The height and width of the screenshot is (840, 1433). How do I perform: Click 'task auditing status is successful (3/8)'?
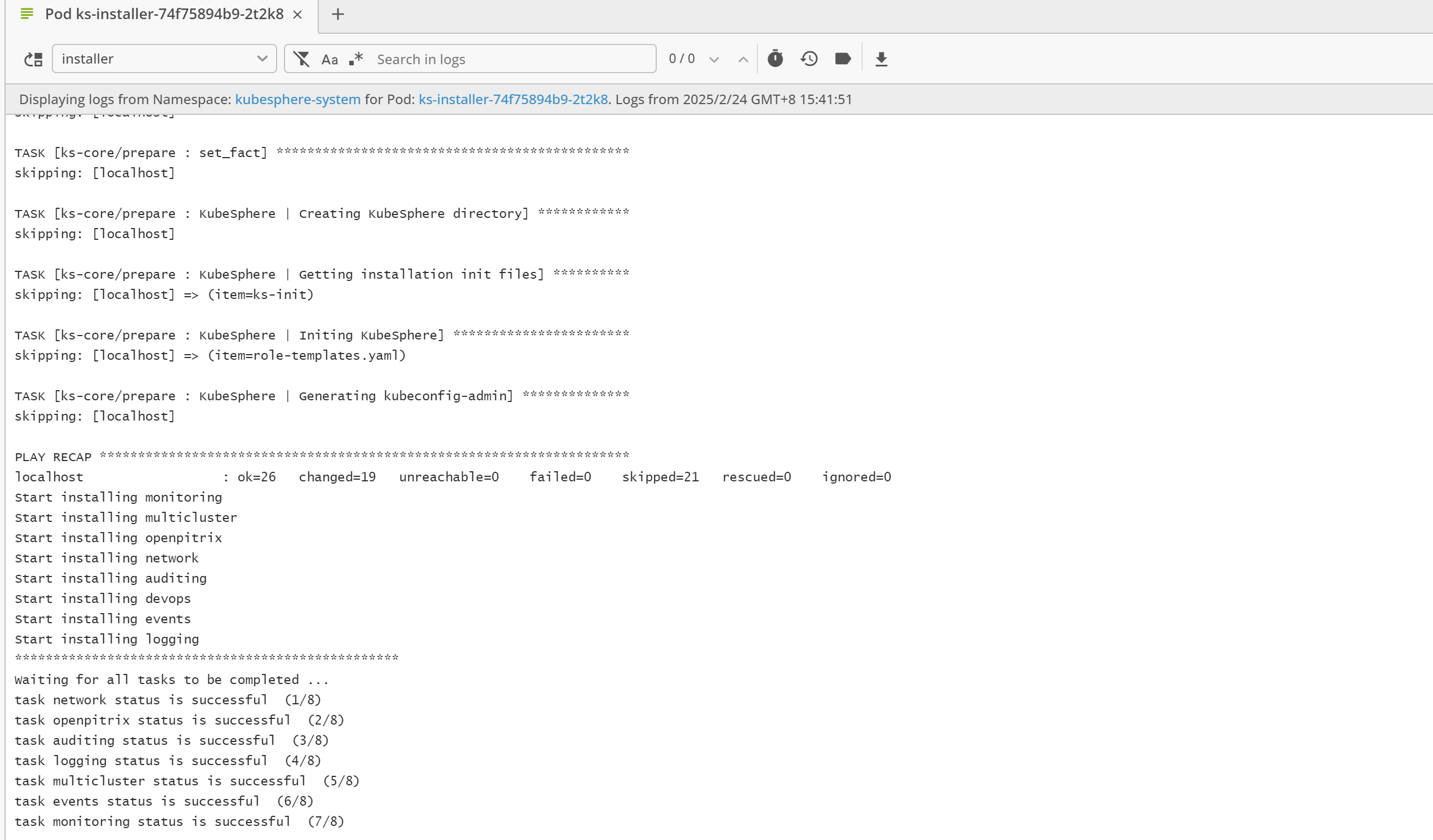172,740
